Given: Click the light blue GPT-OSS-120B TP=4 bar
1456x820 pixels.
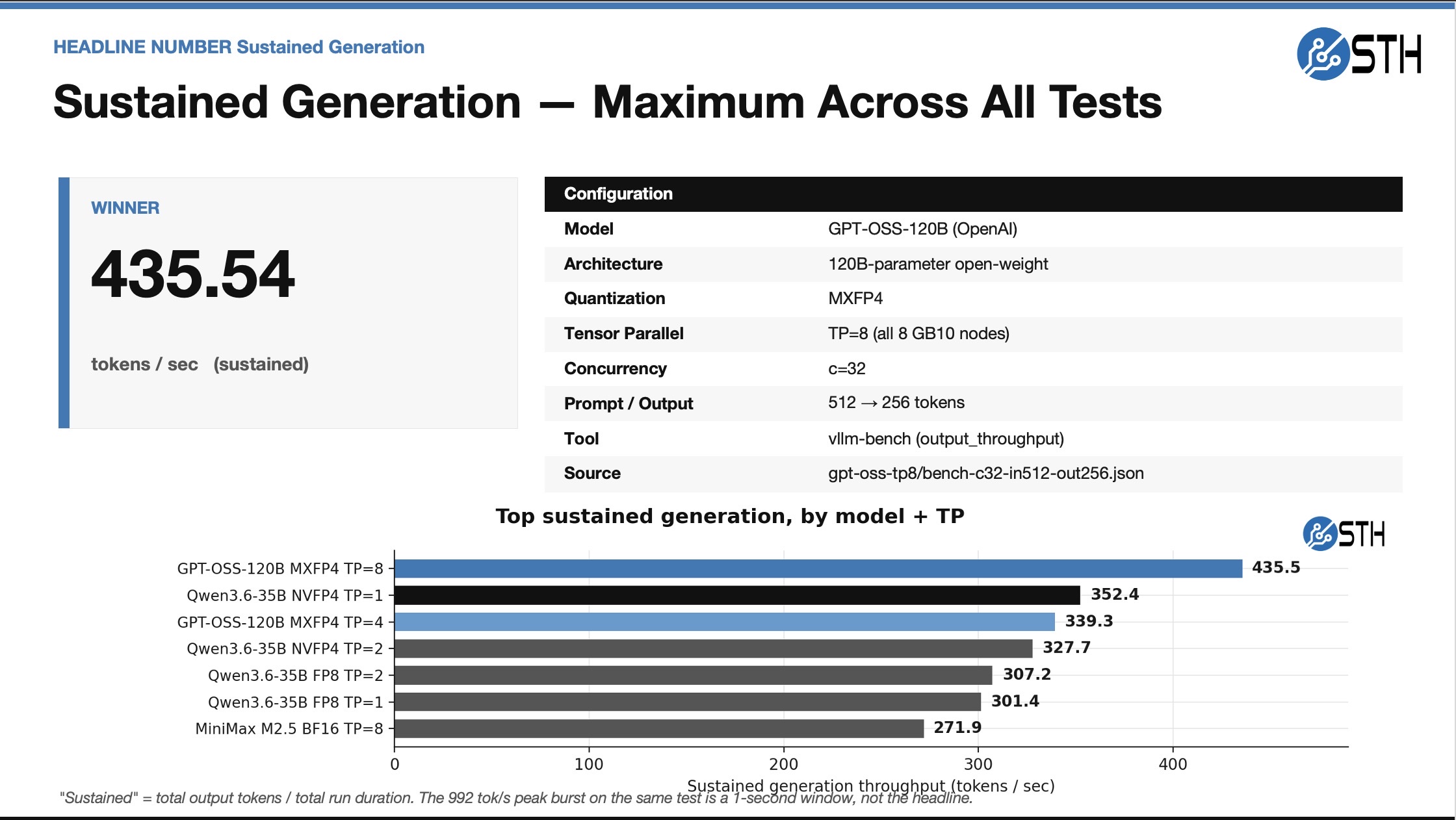Looking at the screenshot, I should click(x=724, y=622).
